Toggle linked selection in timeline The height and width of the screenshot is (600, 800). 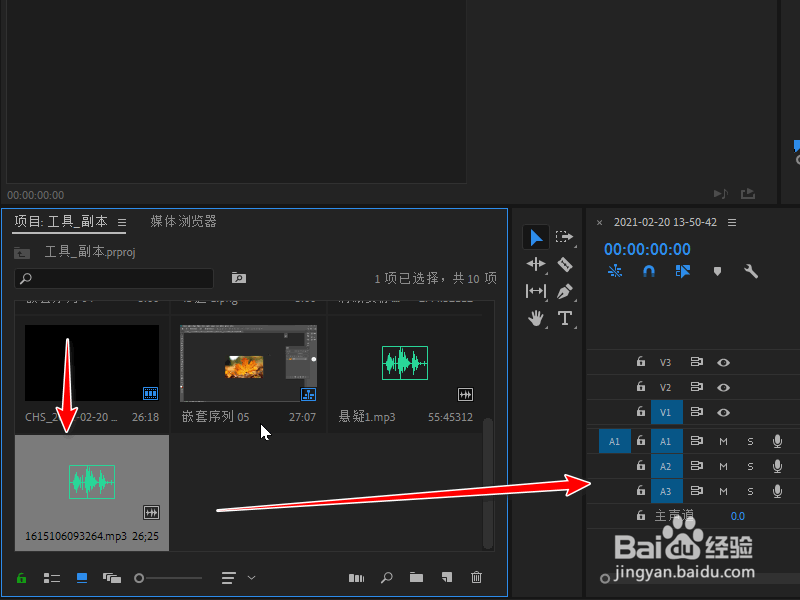pyautogui.click(x=683, y=271)
